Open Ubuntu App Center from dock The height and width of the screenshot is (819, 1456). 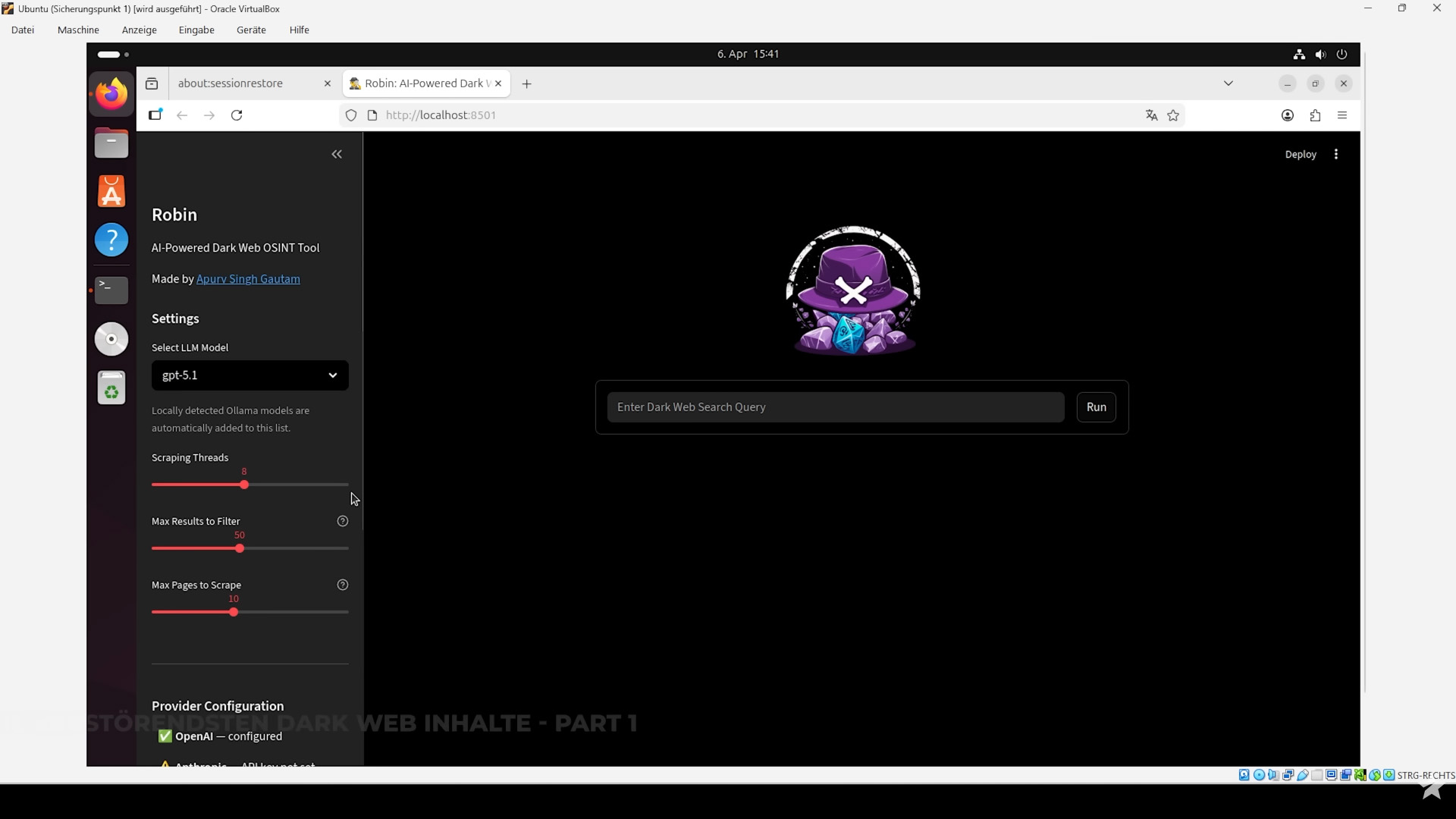pyautogui.click(x=111, y=192)
